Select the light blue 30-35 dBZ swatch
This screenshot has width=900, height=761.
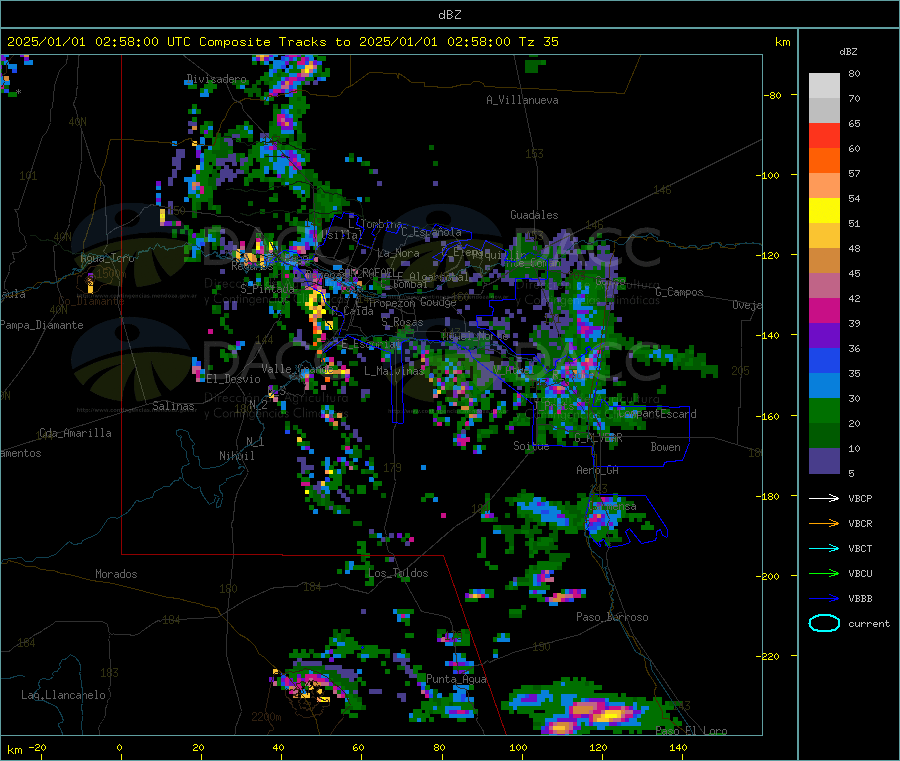(x=824, y=386)
